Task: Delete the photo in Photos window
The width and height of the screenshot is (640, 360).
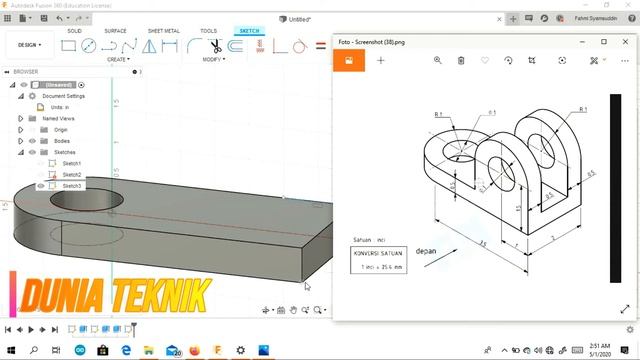Action: coord(461,60)
